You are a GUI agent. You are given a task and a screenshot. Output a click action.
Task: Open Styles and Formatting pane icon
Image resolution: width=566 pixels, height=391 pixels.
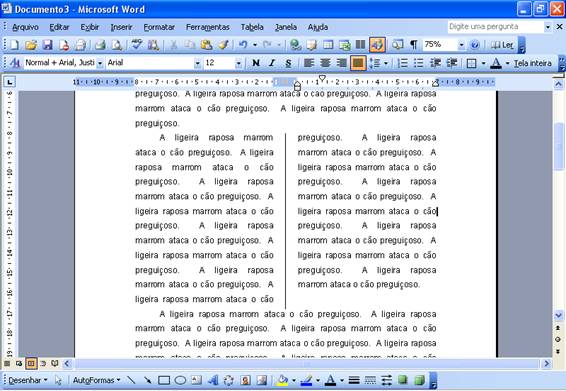pyautogui.click(x=15, y=63)
